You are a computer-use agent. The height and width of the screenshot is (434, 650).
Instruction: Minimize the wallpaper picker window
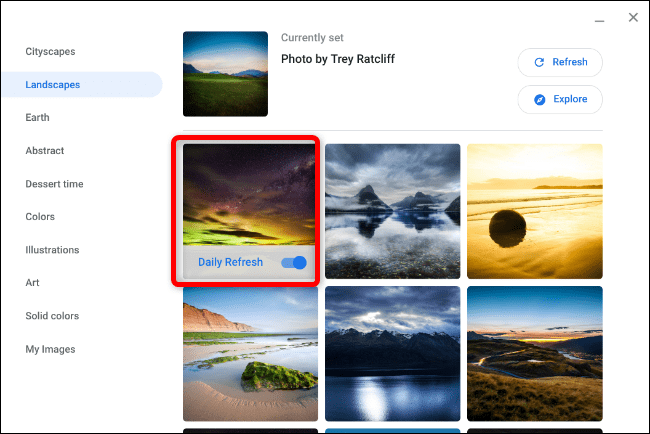(599, 21)
